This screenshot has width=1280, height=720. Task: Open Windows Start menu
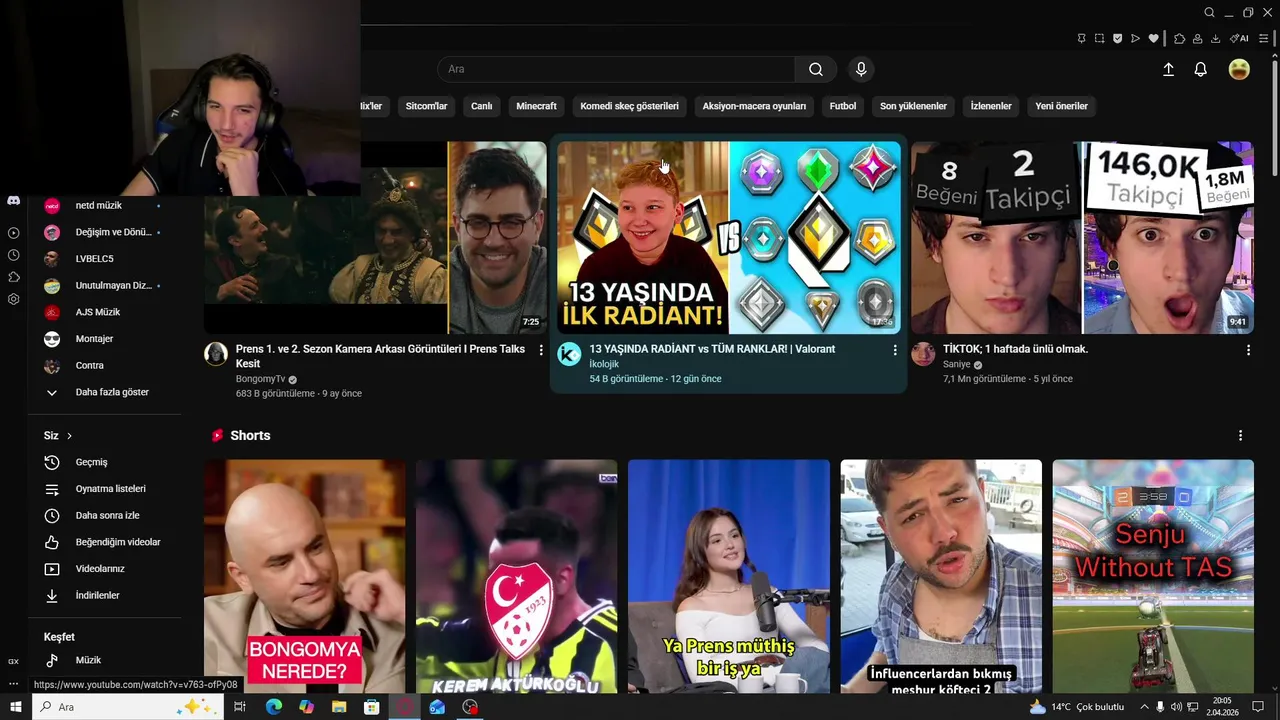(15, 707)
